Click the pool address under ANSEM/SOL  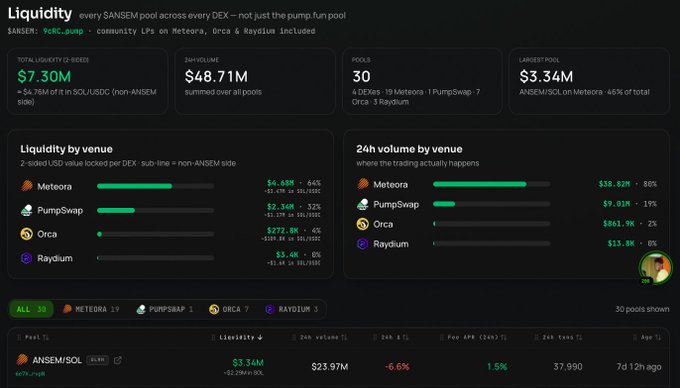(x=30, y=373)
